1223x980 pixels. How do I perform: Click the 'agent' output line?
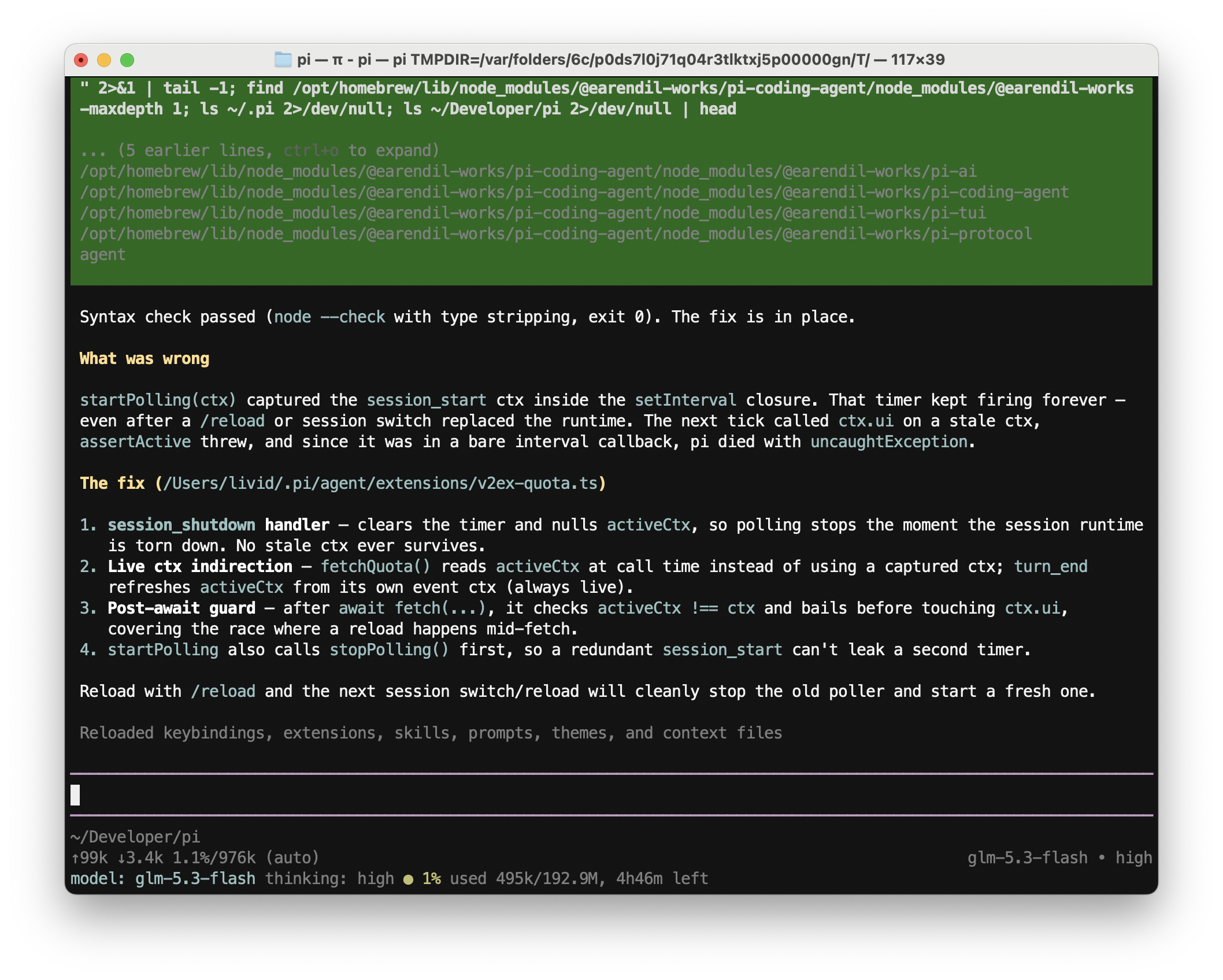click(102, 255)
